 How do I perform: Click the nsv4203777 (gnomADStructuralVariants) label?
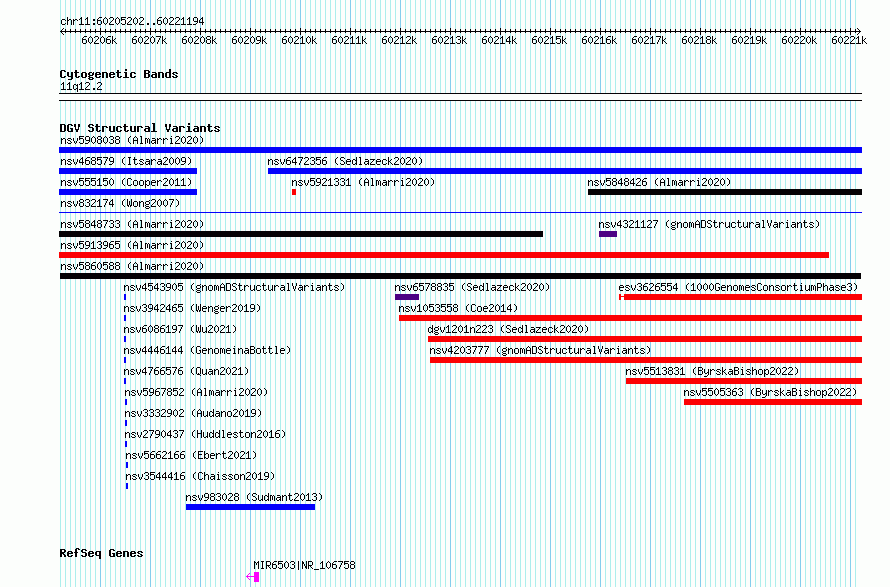pyautogui.click(x=540, y=350)
